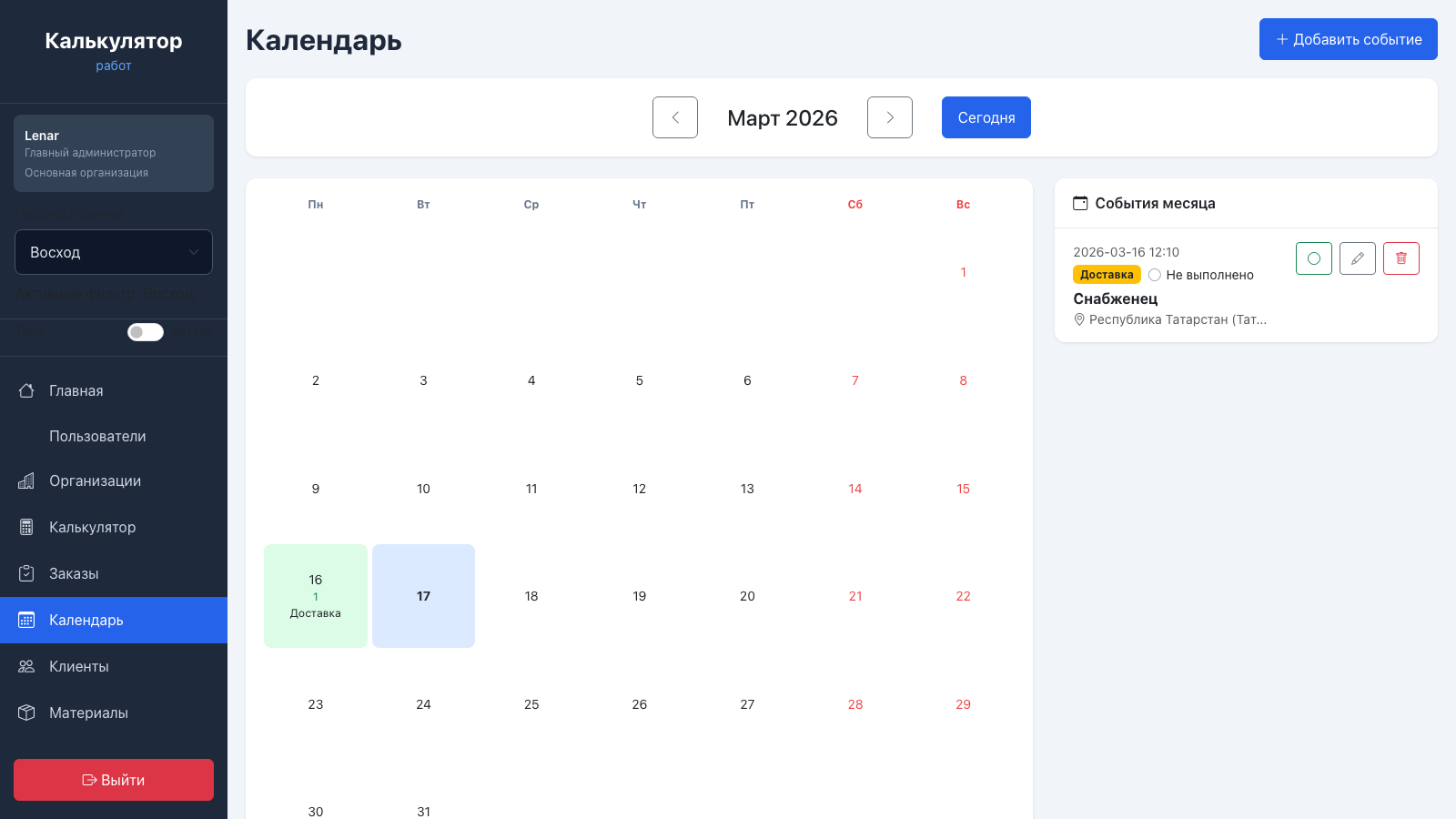Jump to today with Сегодня button
This screenshot has width=1456, height=819.
[986, 117]
